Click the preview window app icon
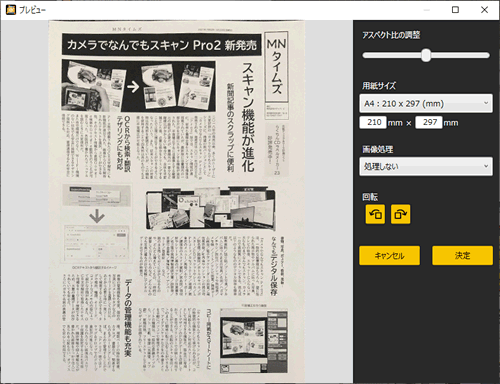 click(11, 10)
